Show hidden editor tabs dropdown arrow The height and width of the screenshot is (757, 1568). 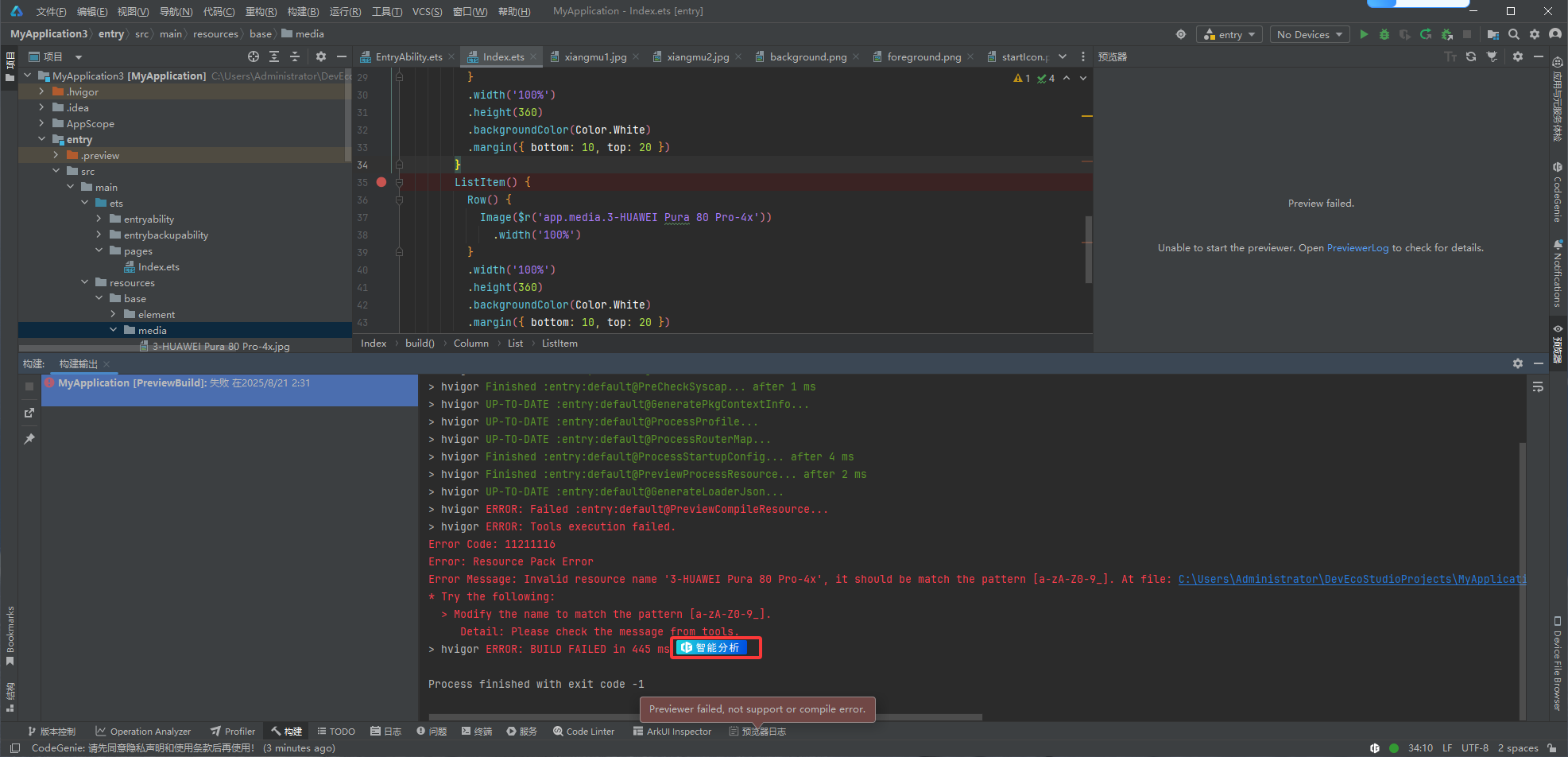pyautogui.click(x=1063, y=56)
